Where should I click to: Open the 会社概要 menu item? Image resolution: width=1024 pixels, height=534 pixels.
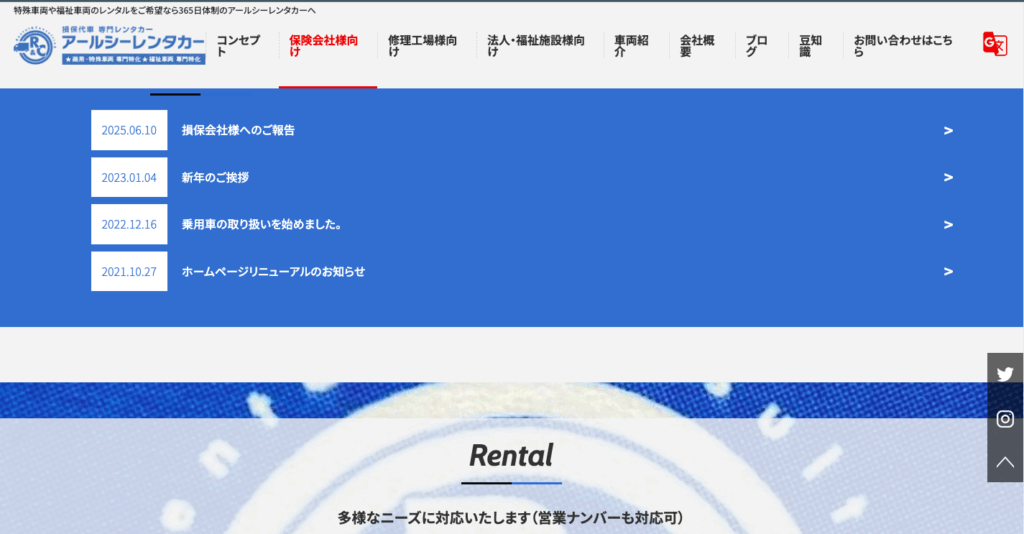coord(697,46)
